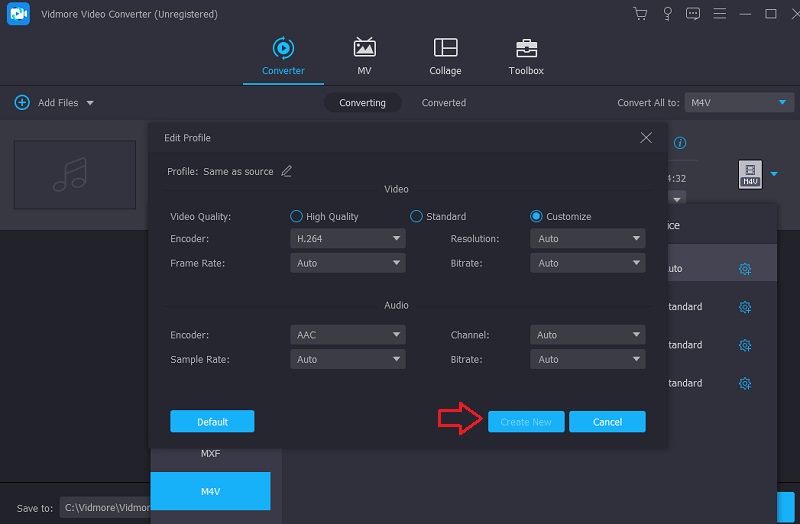
Task: Open the Convert All to M4V dropdown
Action: tap(739, 103)
